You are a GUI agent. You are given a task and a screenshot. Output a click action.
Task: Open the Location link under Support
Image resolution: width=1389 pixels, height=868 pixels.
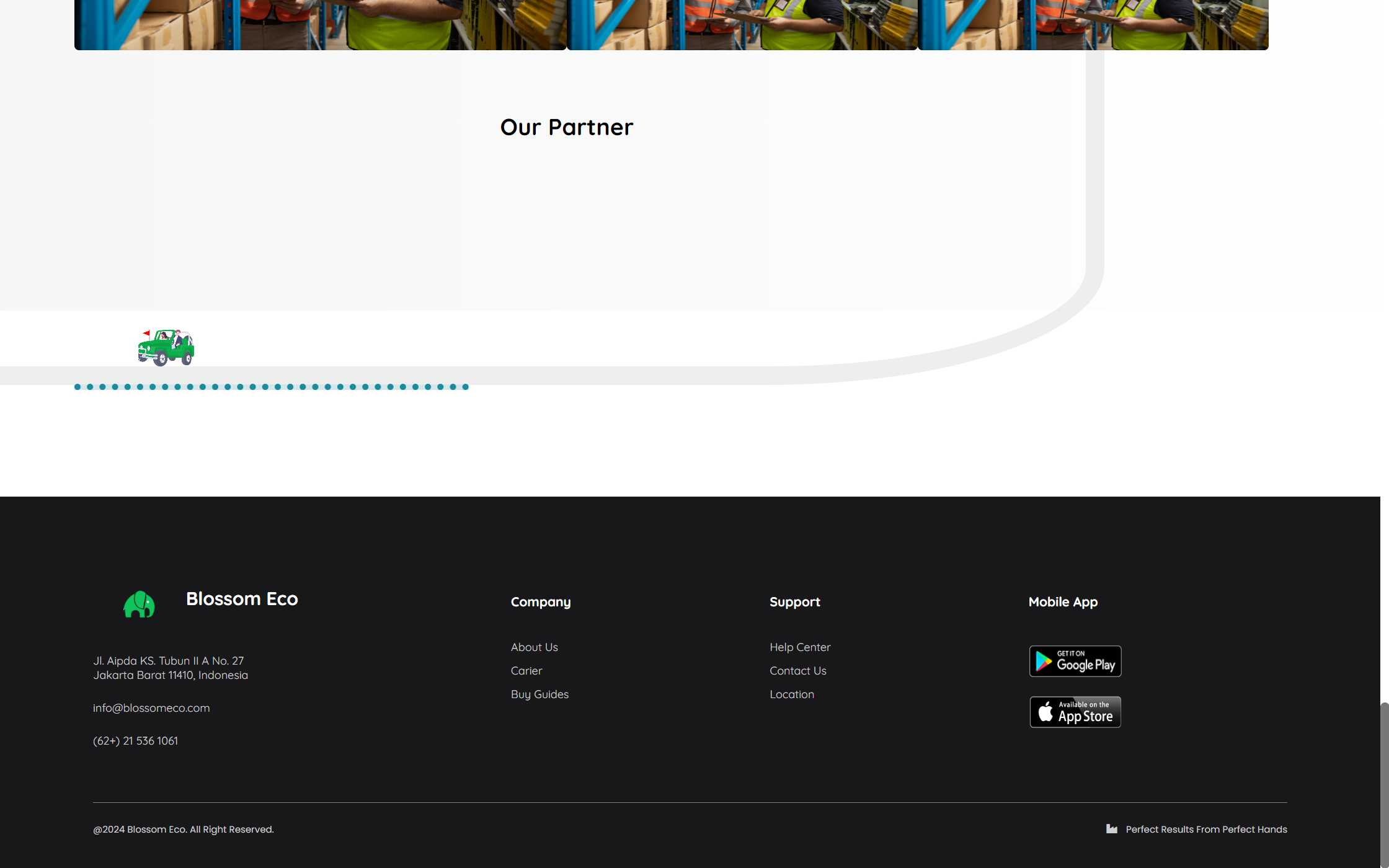click(x=791, y=694)
